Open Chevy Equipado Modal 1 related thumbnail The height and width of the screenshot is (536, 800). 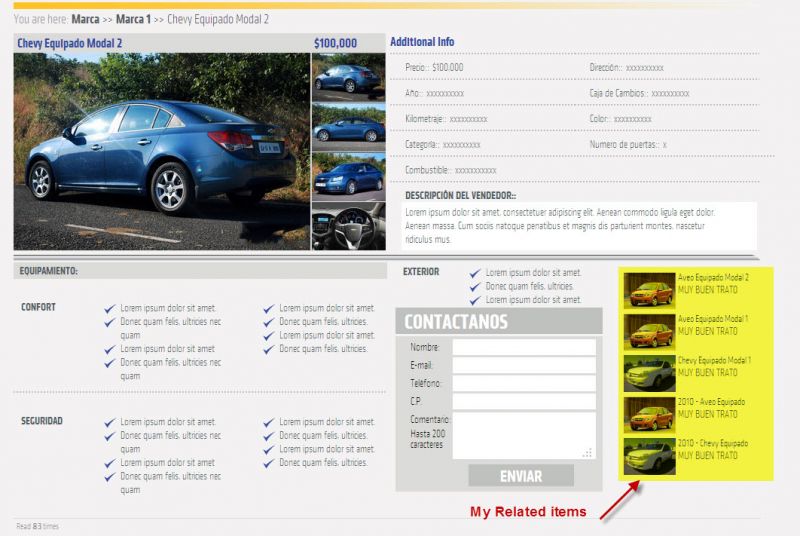649,373
